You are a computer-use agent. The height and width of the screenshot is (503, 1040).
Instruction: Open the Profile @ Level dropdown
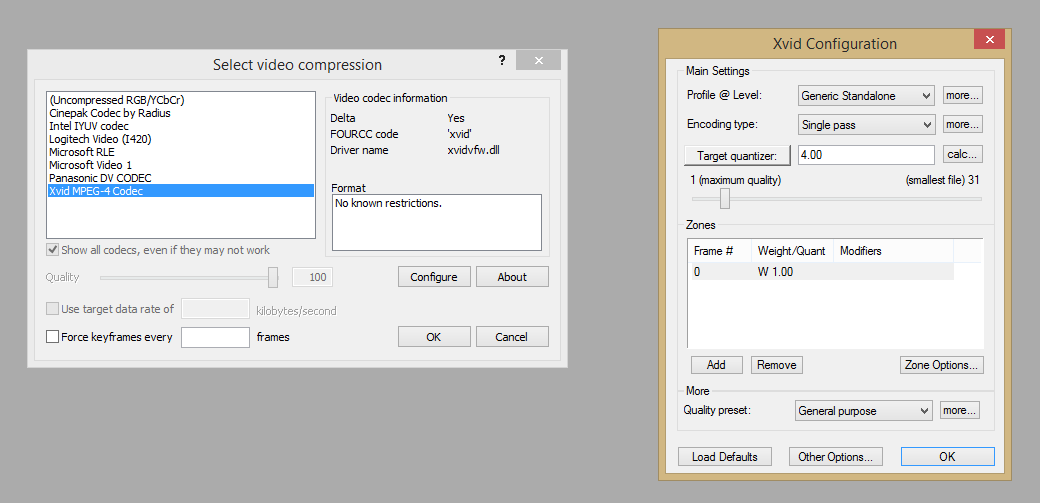(866, 96)
